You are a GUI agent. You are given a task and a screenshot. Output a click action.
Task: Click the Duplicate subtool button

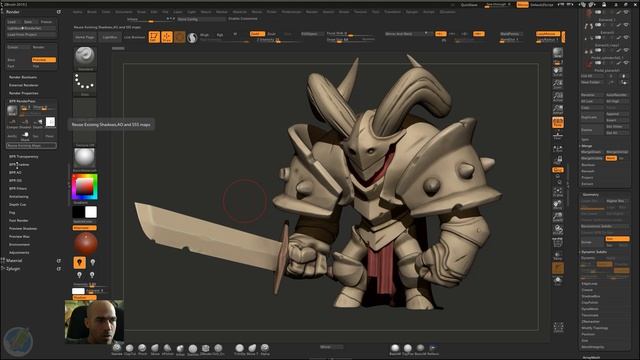click(591, 117)
